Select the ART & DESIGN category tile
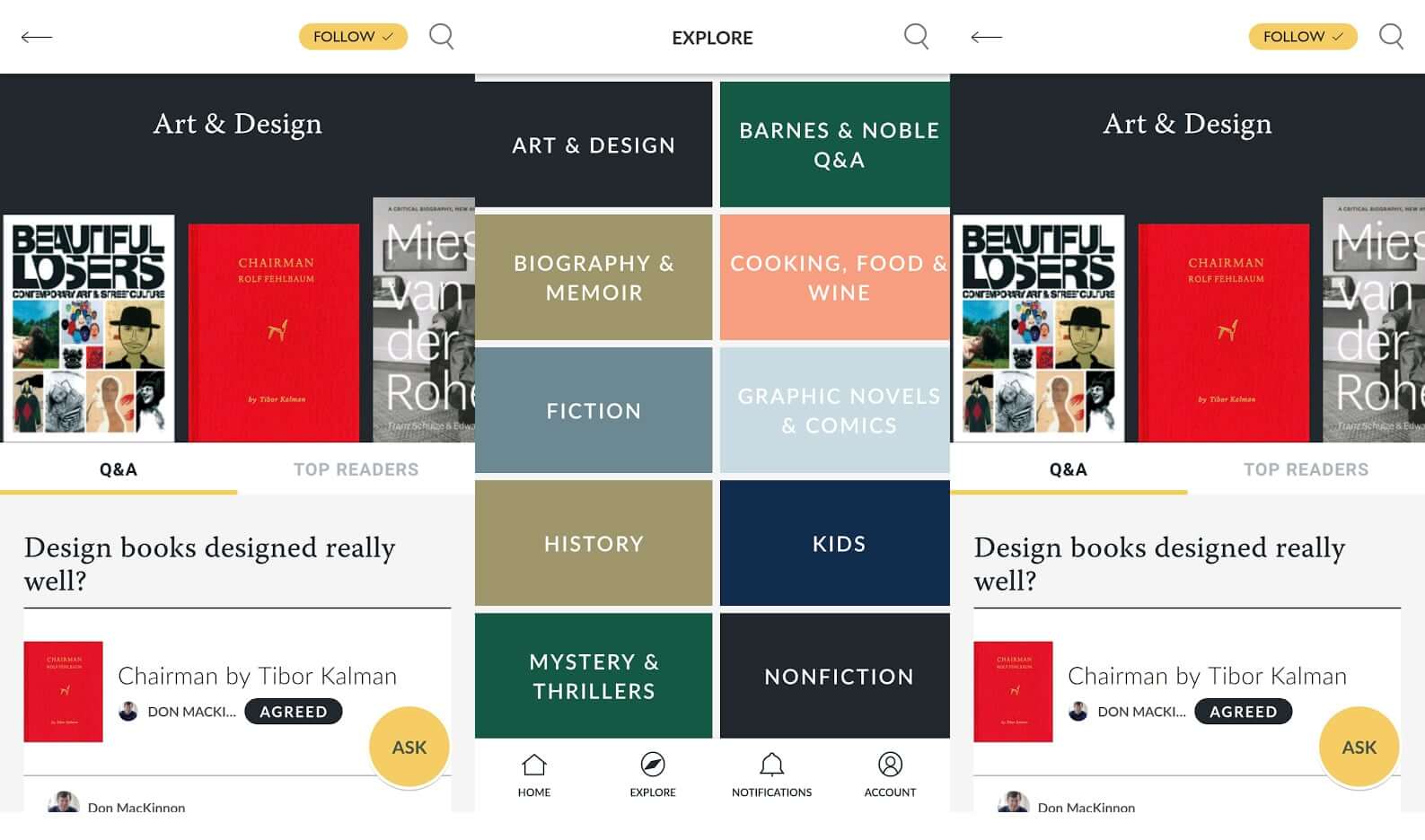Image resolution: width=1425 pixels, height=840 pixels. [594, 144]
